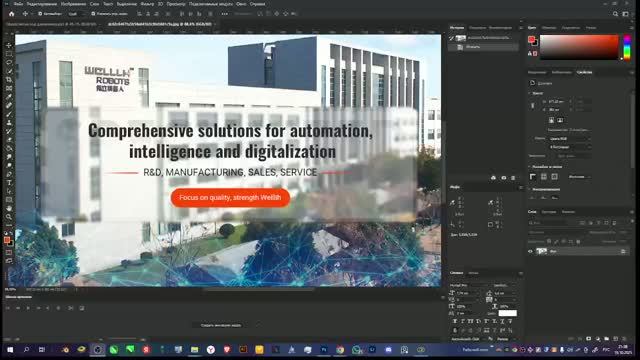This screenshot has width=640, height=360.
Task: Switch to first document tab
Action: pyautogui.click(x=51, y=24)
